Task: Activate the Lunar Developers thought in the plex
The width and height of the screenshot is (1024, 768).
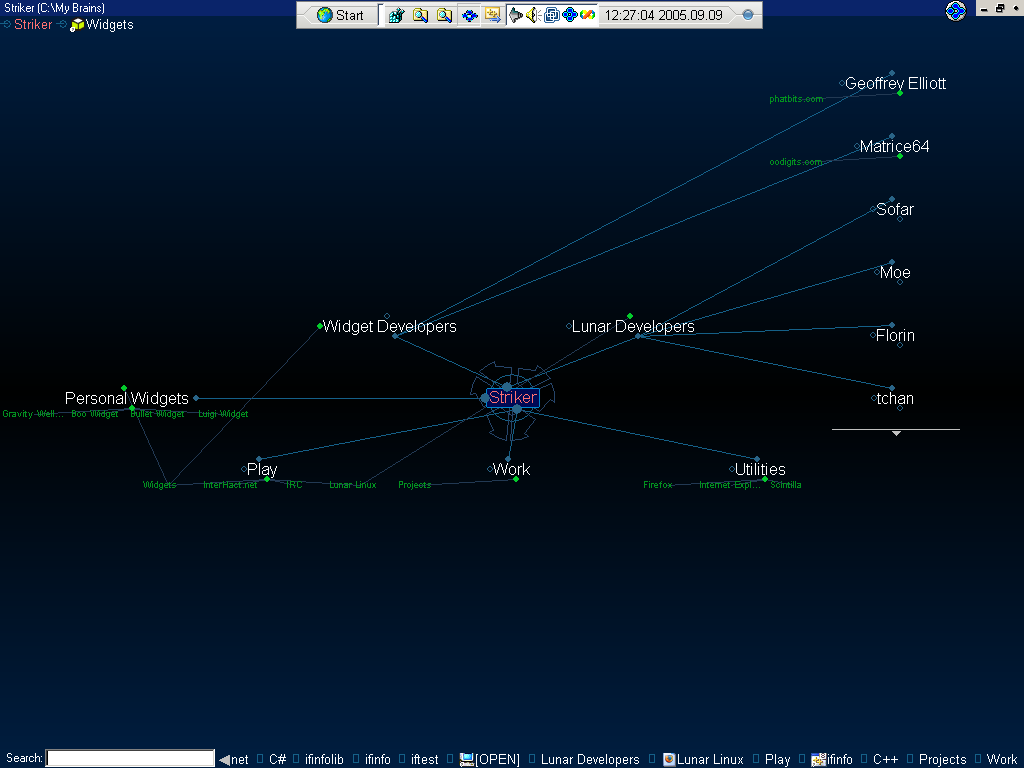Action: click(633, 327)
